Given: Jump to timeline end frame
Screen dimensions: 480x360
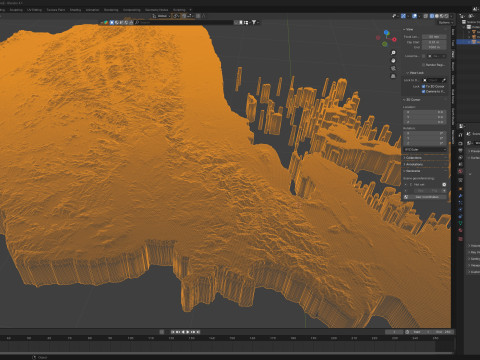Looking at the screenshot, I should point(198,332).
